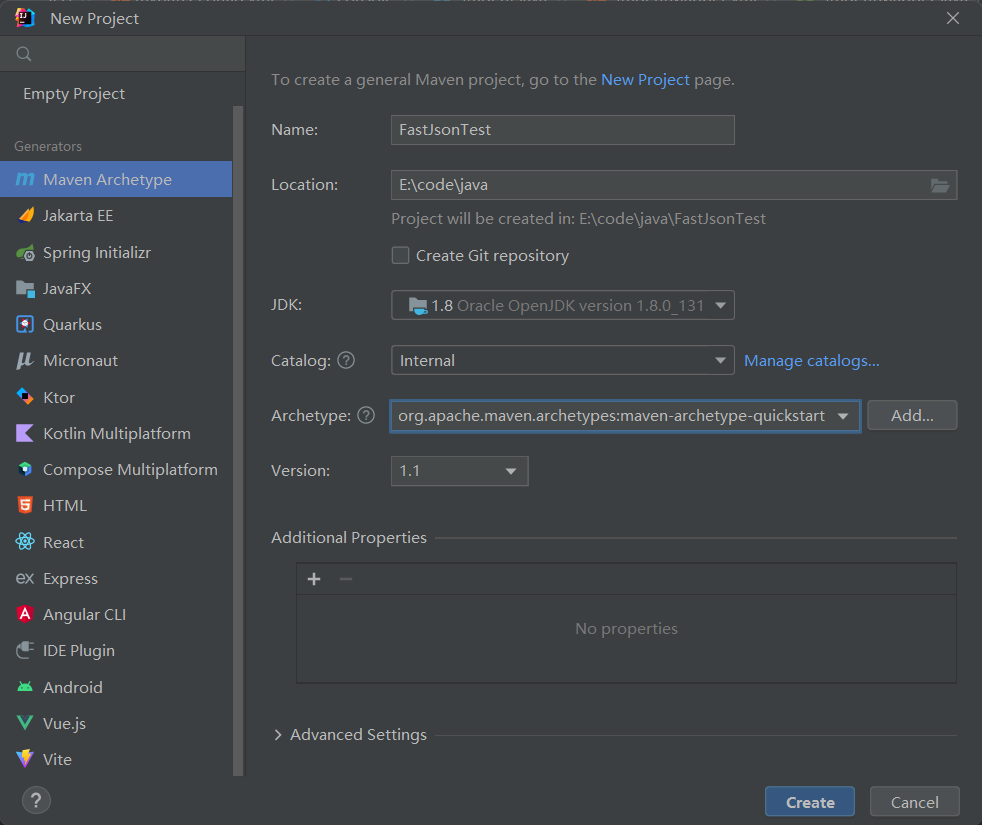
Task: Click the Cancel button
Action: tap(914, 802)
